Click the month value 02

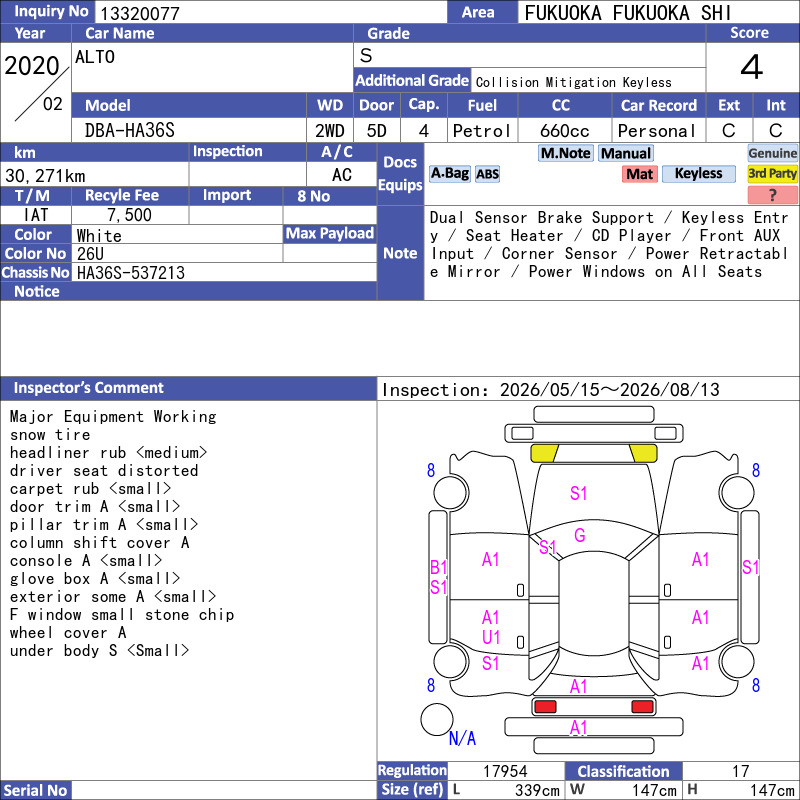click(x=53, y=104)
